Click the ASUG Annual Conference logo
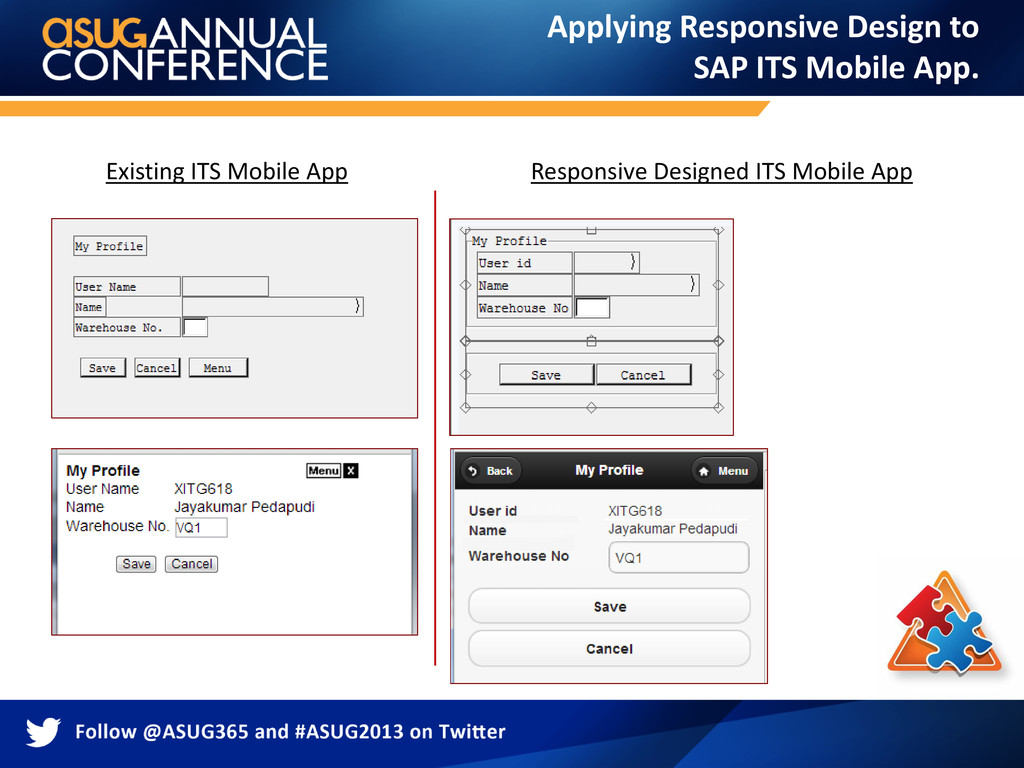This screenshot has width=1024, height=768. [185, 48]
